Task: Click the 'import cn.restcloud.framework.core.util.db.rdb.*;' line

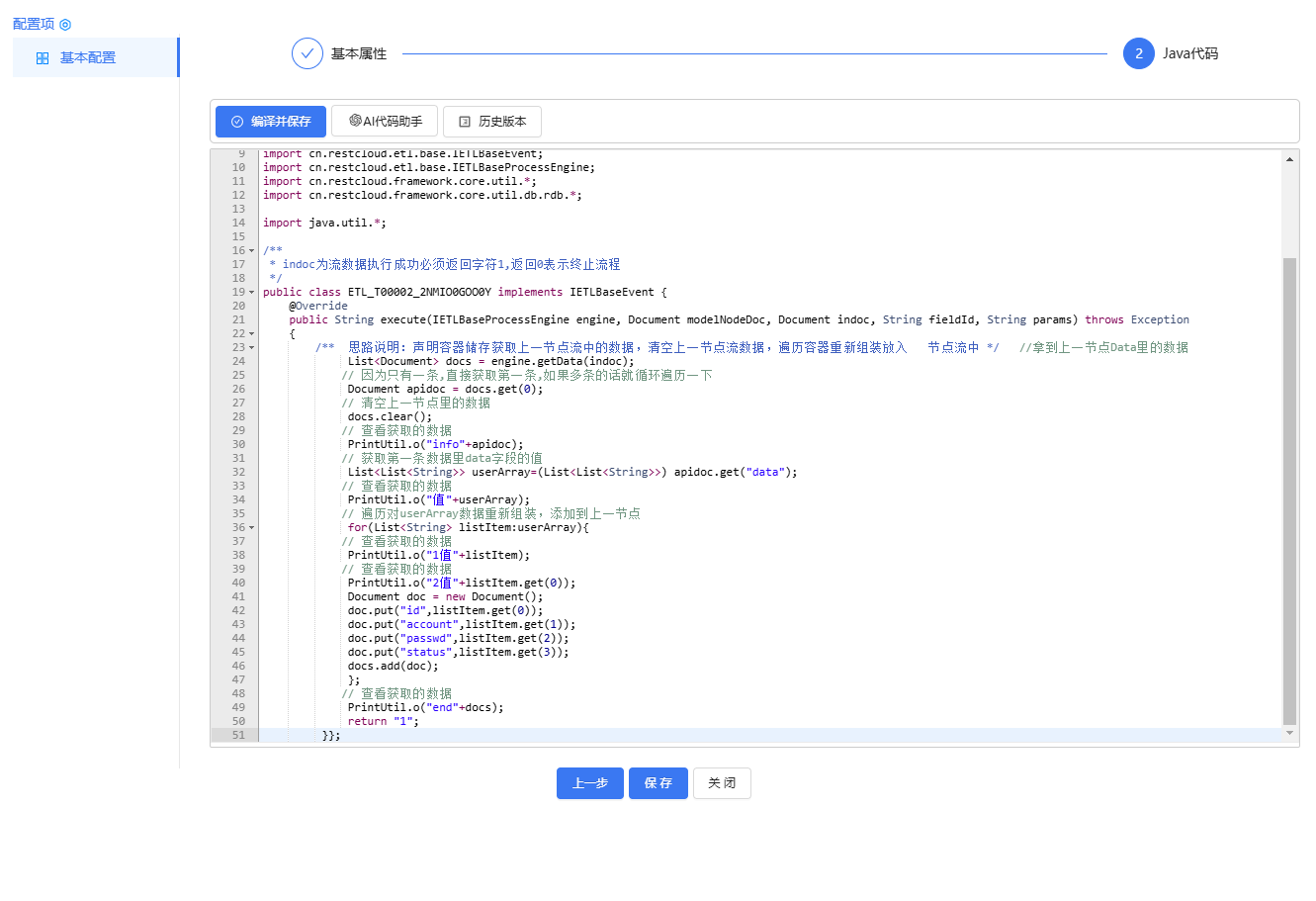Action: (422, 195)
